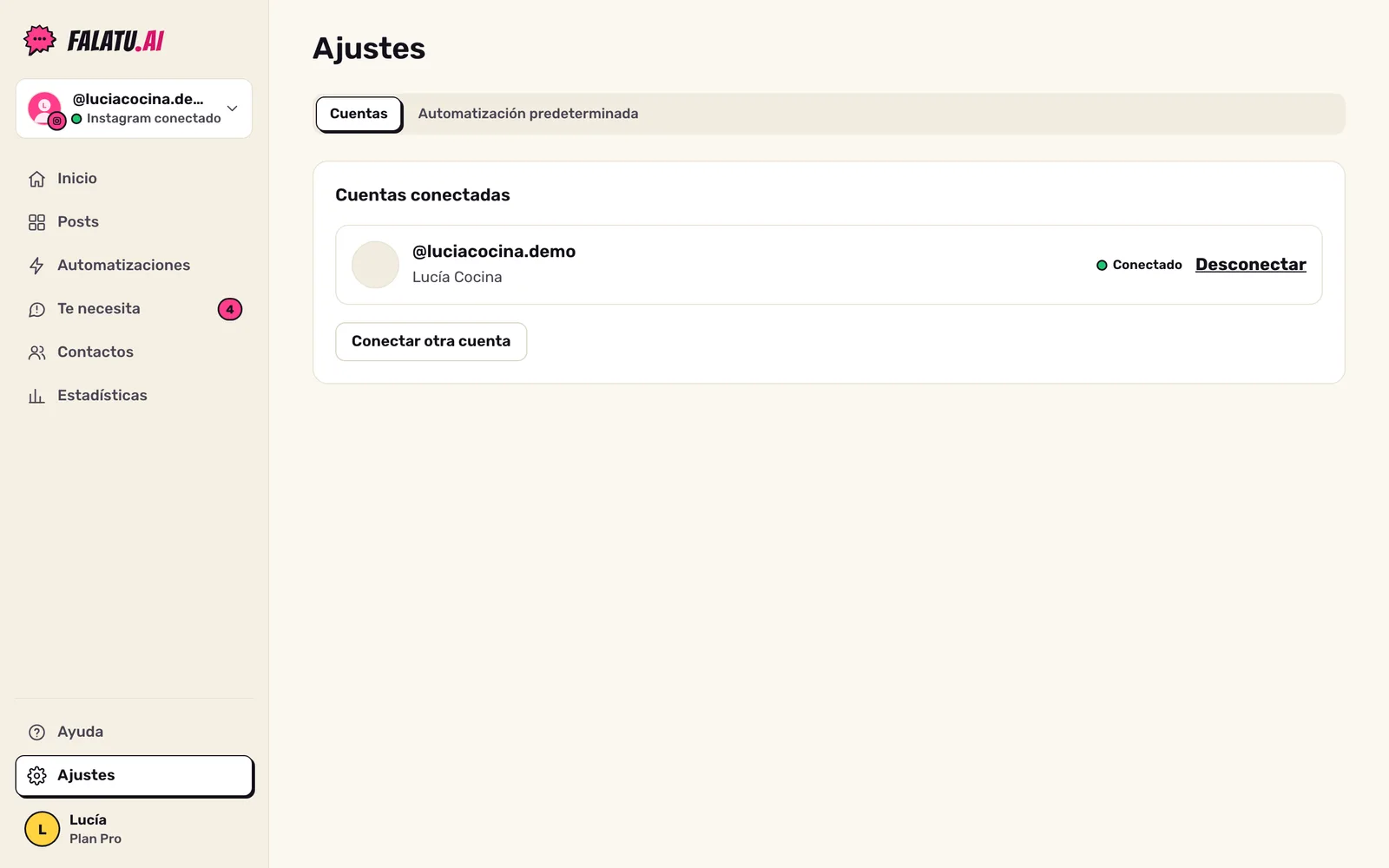Click the Posts grid icon
Viewport: 1389px width, 868px height.
(36, 222)
